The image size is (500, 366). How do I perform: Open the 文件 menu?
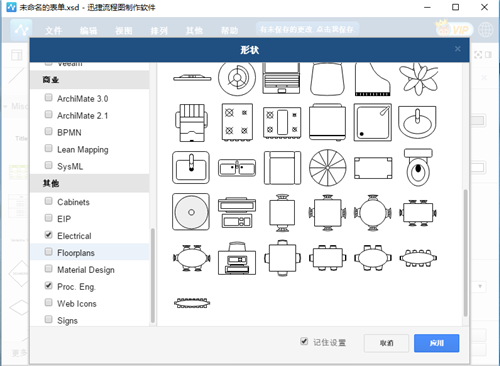(x=53, y=31)
